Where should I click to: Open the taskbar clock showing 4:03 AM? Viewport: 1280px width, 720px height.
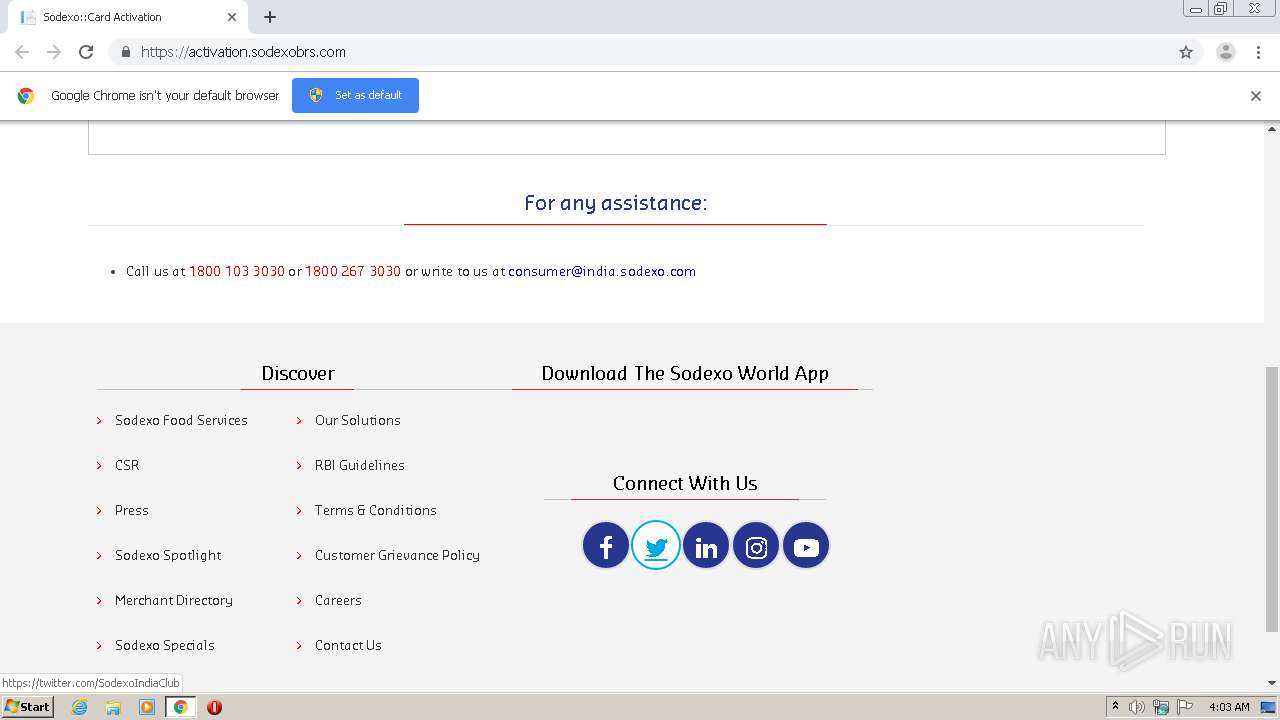tap(1229, 707)
